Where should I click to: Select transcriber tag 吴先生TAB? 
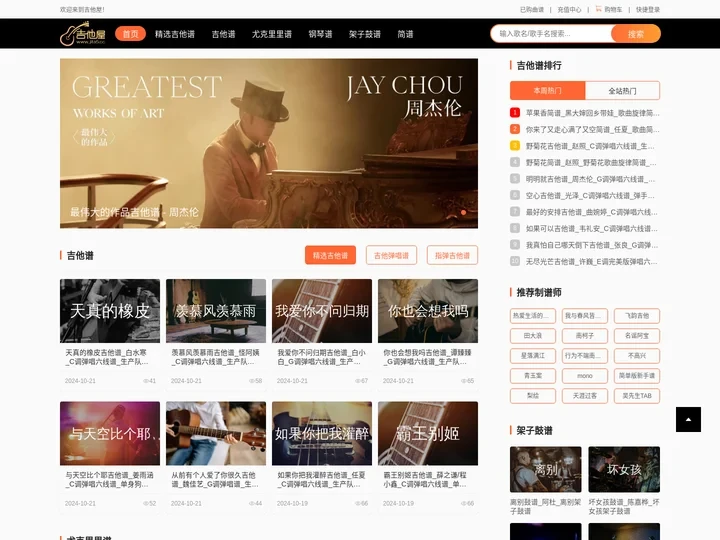637,395
